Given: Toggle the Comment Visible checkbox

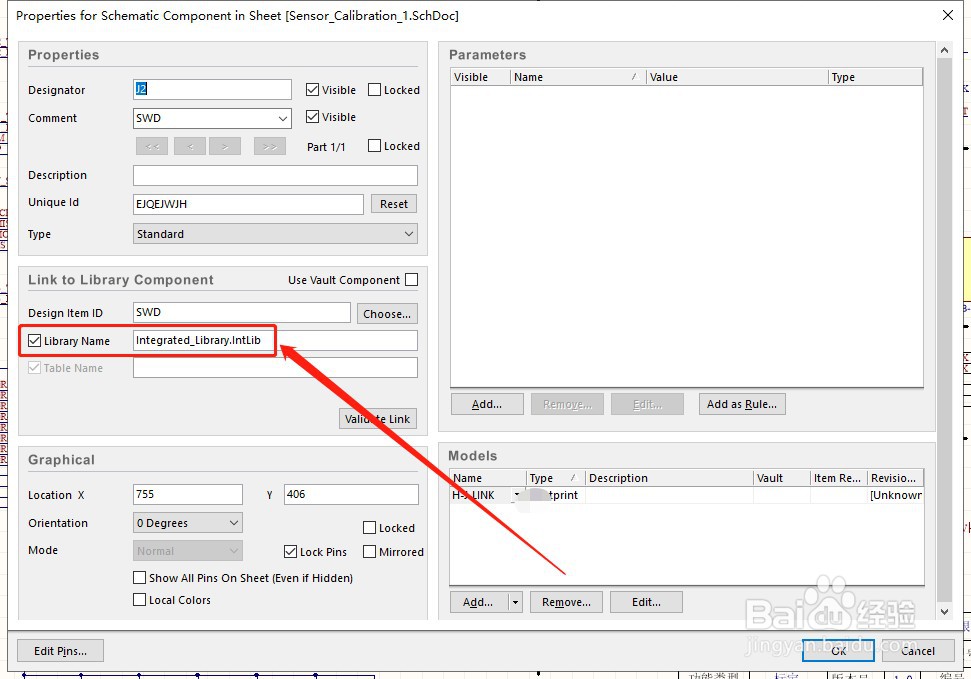Looking at the screenshot, I should point(312,117).
